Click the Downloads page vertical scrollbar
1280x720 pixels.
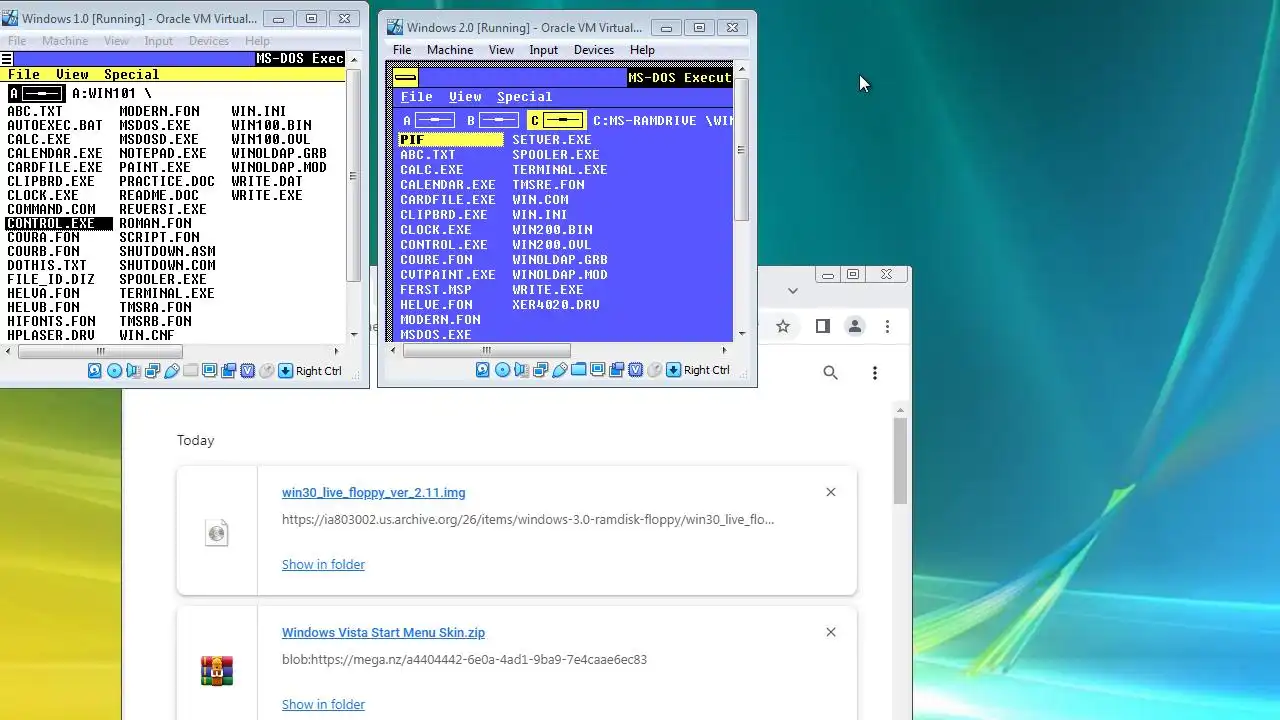[900, 460]
